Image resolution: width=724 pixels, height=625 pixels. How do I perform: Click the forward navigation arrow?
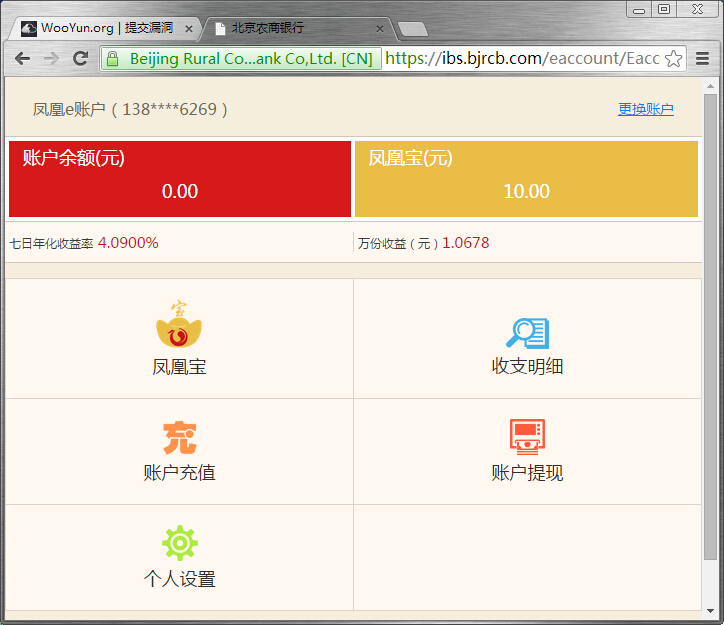(51, 59)
